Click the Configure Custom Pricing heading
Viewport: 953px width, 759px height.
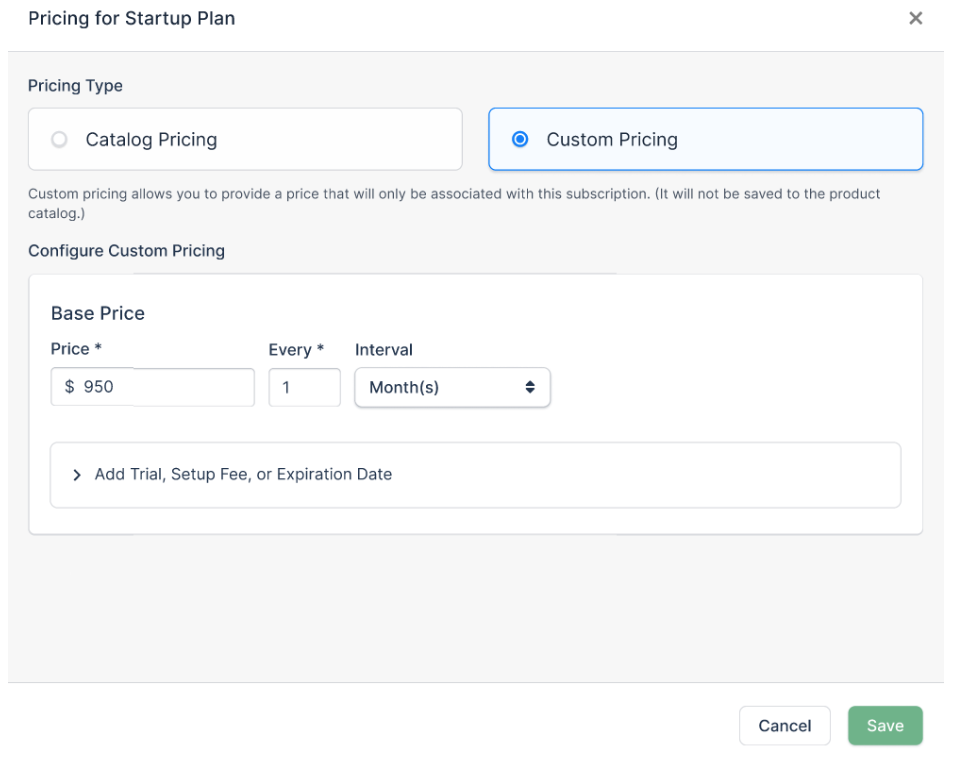[126, 251]
